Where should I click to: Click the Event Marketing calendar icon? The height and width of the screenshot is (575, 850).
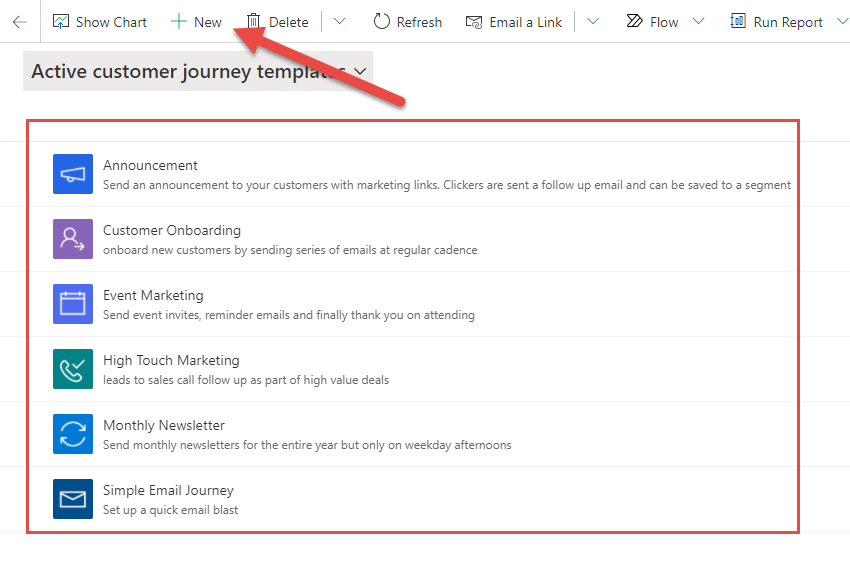click(x=73, y=304)
